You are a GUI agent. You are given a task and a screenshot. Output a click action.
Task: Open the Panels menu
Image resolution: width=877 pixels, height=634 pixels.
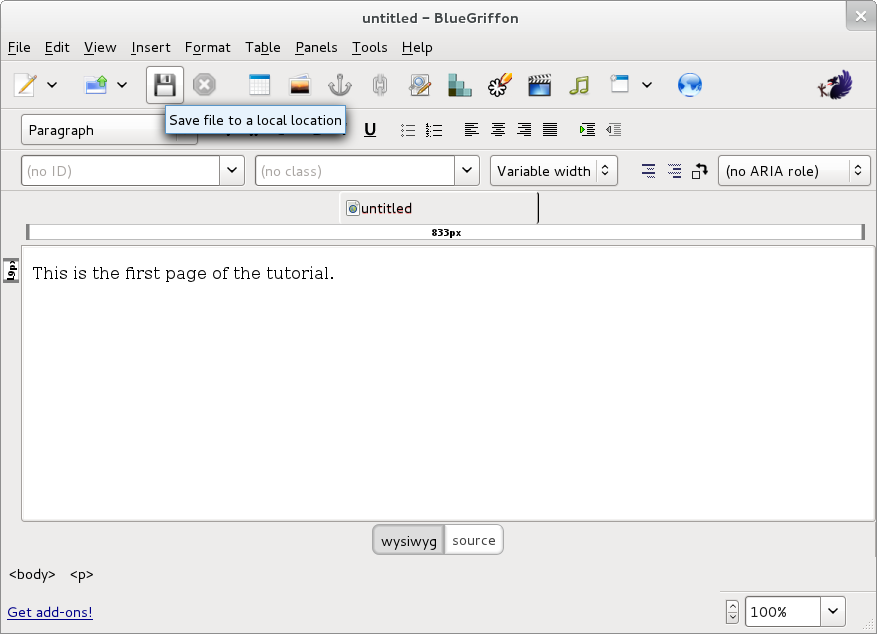316,47
